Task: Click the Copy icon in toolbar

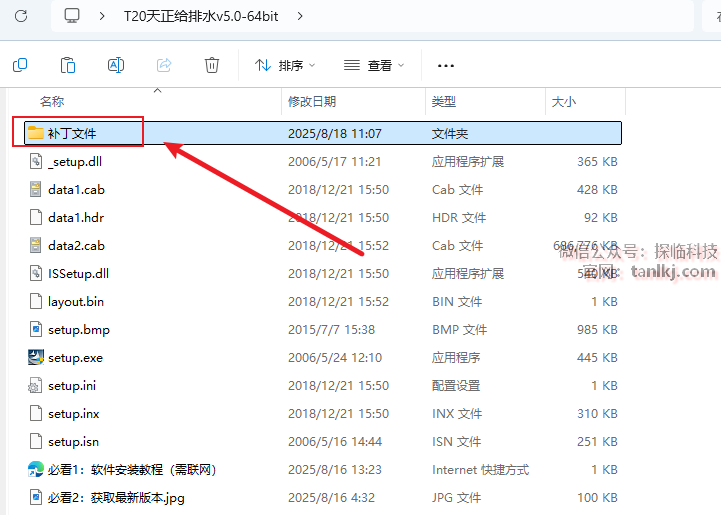Action: pyautogui.click(x=20, y=65)
